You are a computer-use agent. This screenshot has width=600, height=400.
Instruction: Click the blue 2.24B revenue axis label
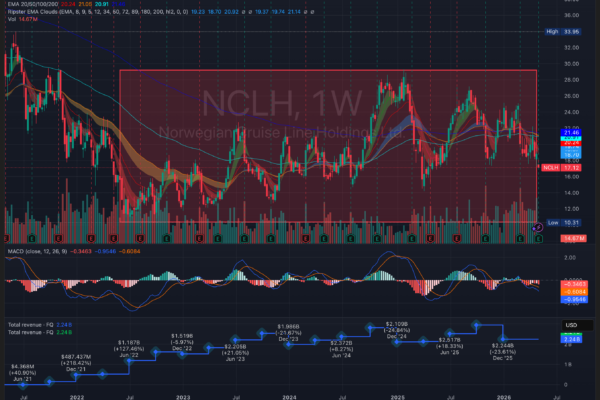click(x=571, y=340)
